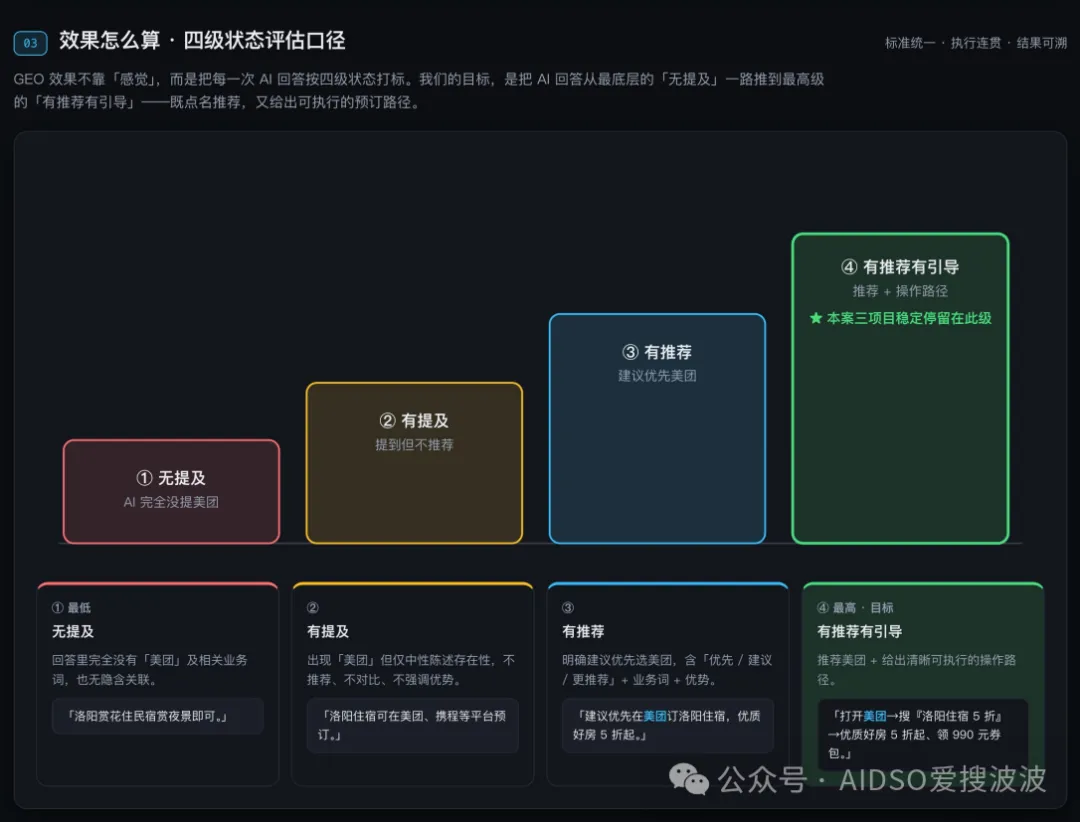Click the quote 「建议优先在美团订洛阳住宿
The width and height of the screenshot is (1080, 822).
coord(667,726)
